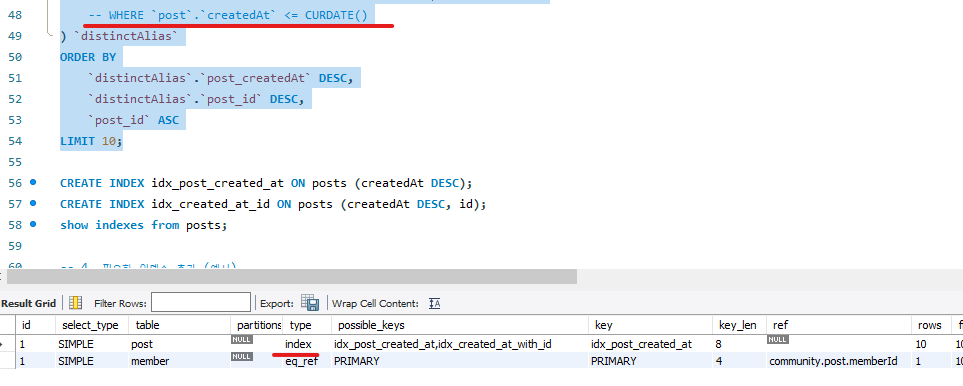Toggle Wrap Cell Content icon
Screen dimensions: 963x386
[434, 303]
